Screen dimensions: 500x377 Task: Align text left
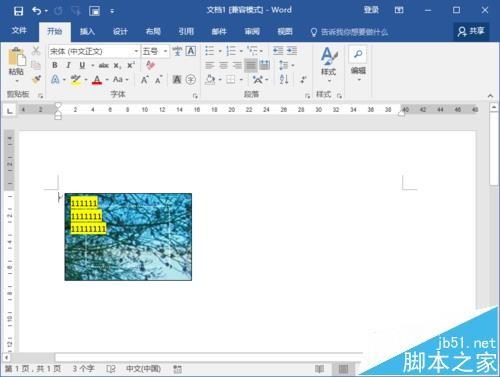pyautogui.click(x=210, y=65)
